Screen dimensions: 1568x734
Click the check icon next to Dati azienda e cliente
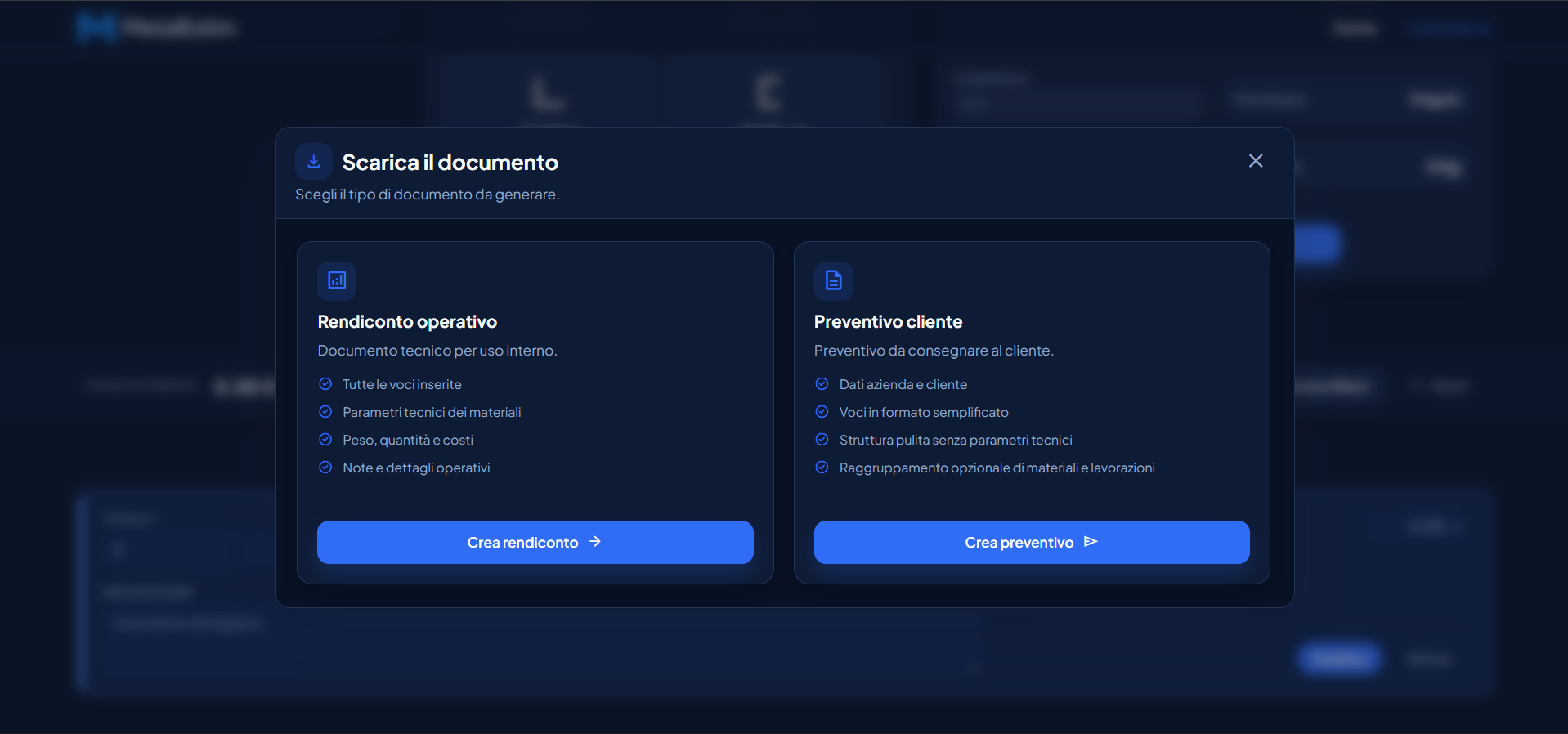(x=822, y=384)
